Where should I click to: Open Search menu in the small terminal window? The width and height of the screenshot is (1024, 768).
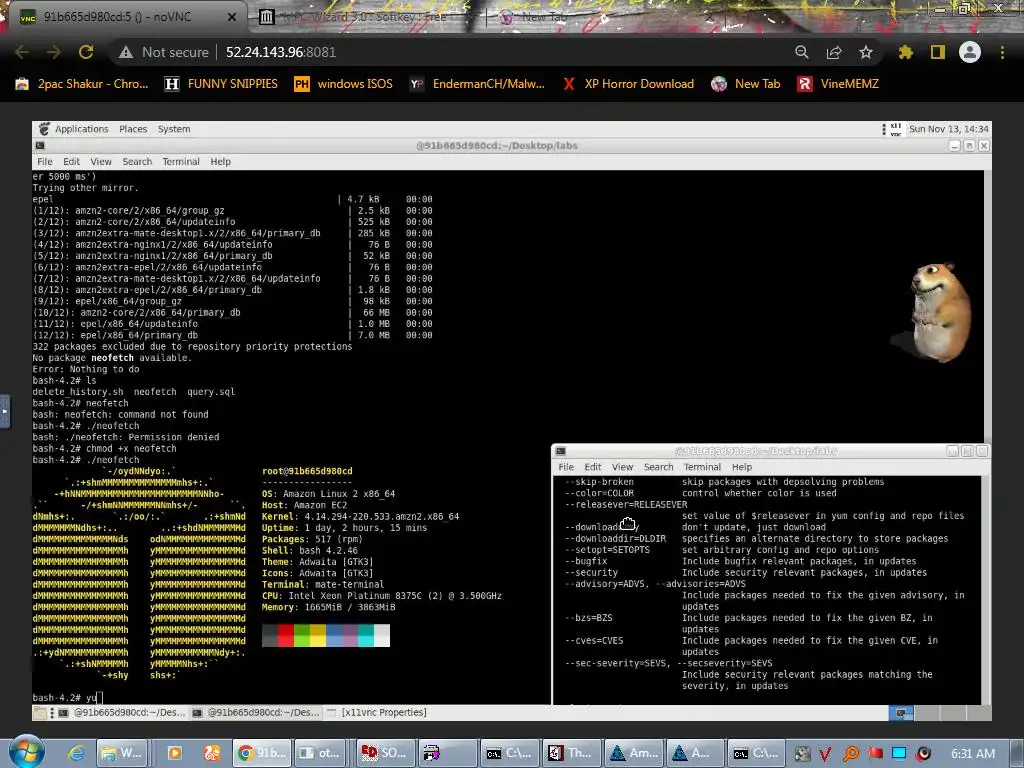click(658, 467)
